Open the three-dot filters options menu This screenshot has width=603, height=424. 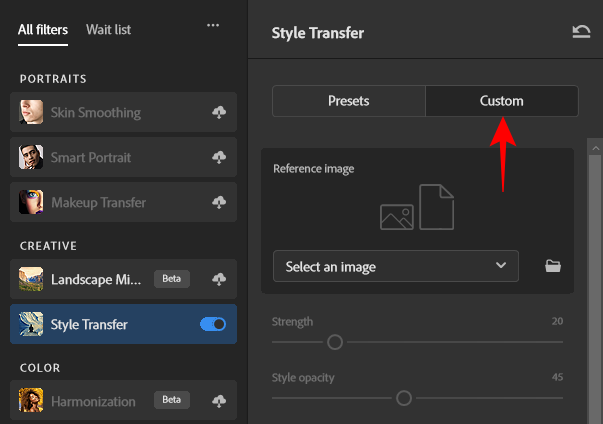(213, 25)
